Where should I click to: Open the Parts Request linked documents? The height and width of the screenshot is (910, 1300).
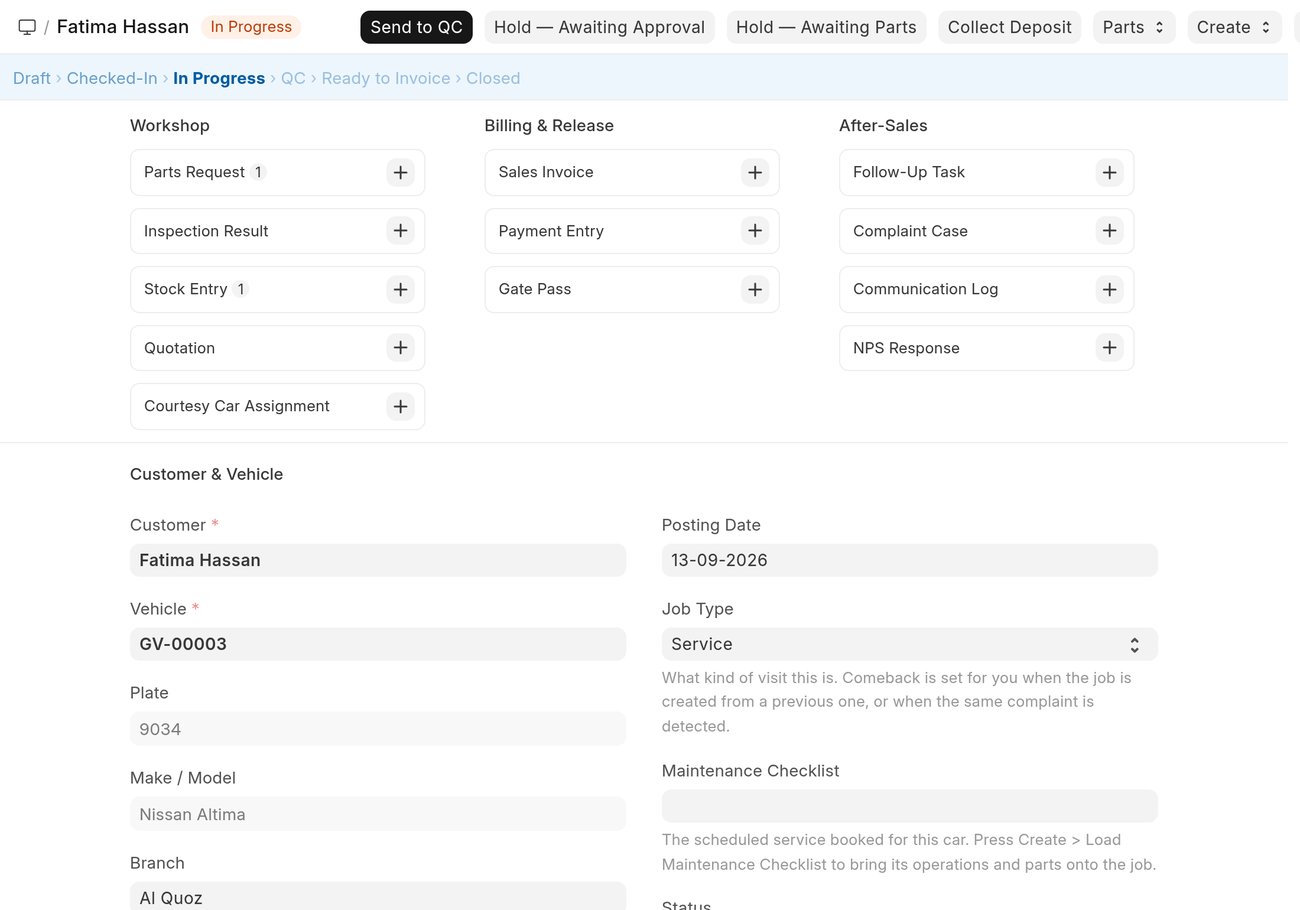pyautogui.click(x=194, y=172)
